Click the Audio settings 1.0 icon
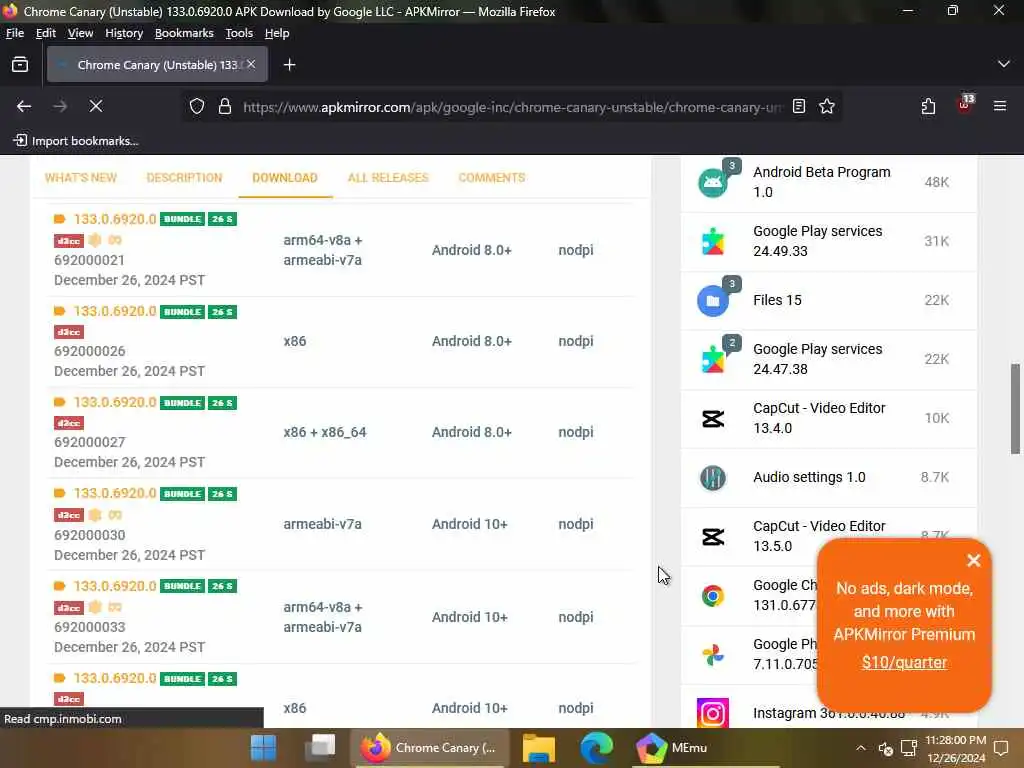The height and width of the screenshot is (768, 1024). coord(712,477)
